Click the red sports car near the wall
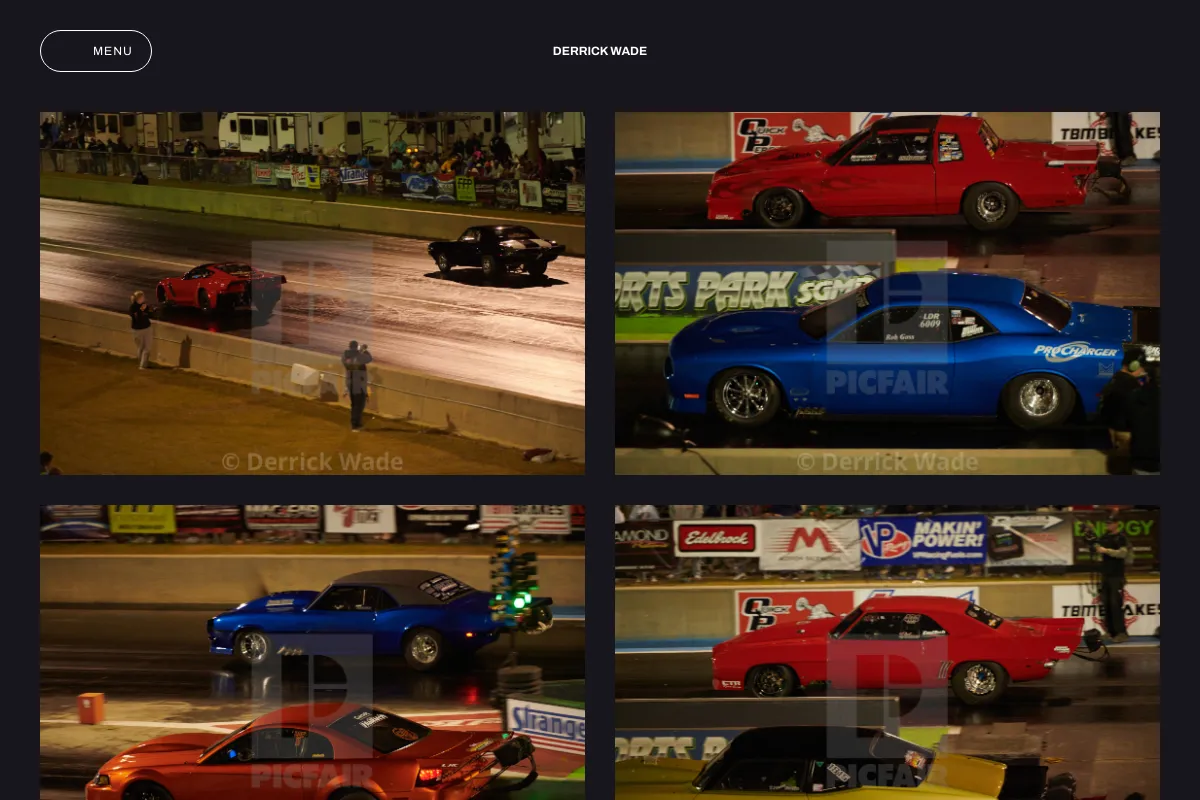1200x800 pixels. click(220, 286)
